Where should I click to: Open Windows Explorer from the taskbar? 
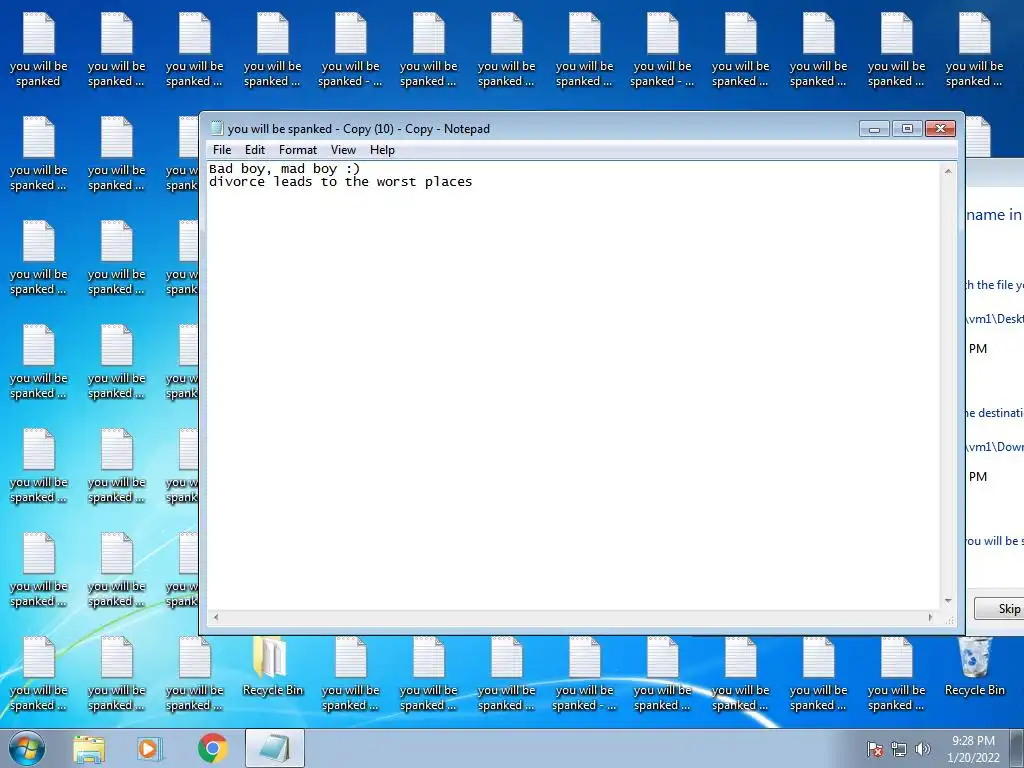click(89, 749)
